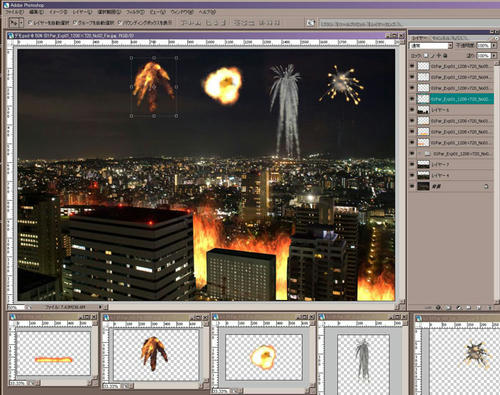Expand the layer set folder triangle

click(x=421, y=153)
